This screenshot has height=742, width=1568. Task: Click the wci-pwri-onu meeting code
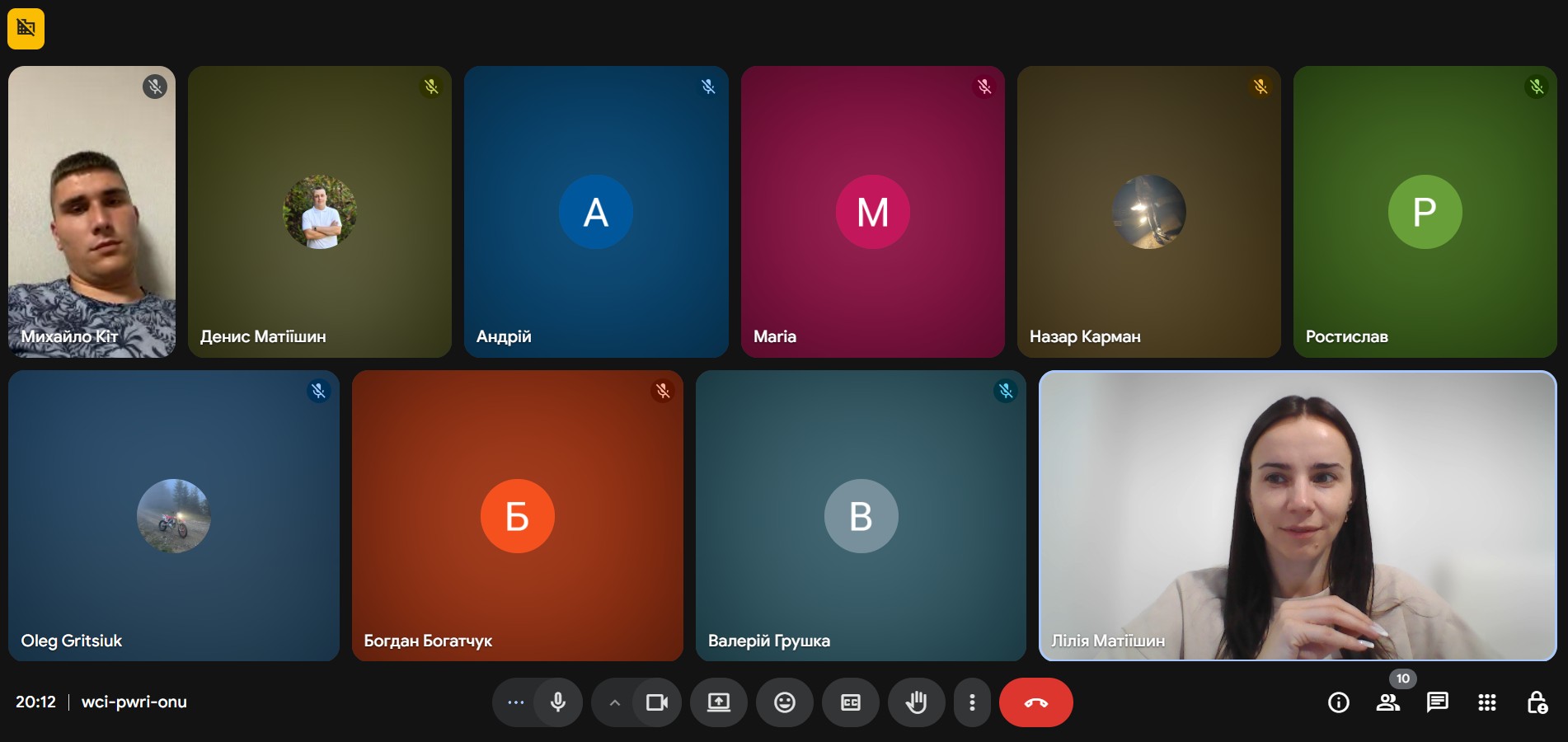134,702
